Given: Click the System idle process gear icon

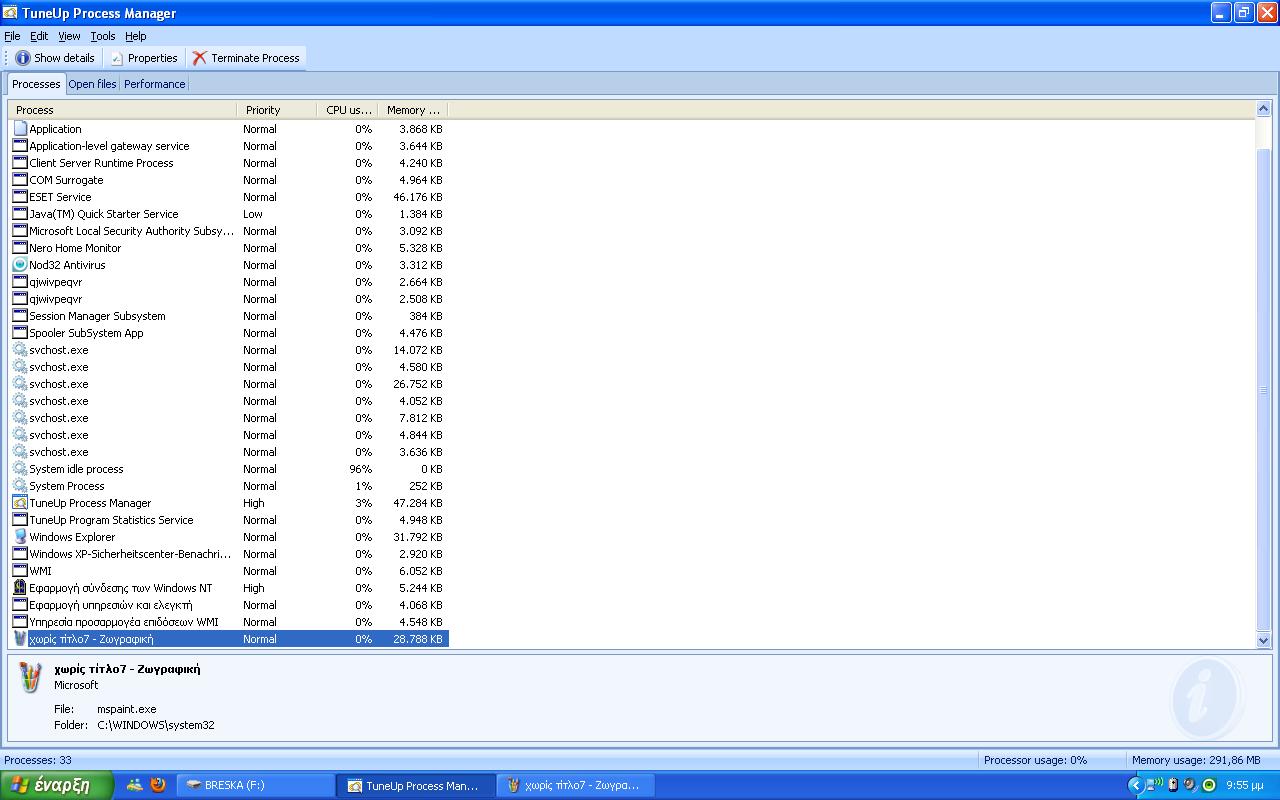Looking at the screenshot, I should (x=20, y=469).
